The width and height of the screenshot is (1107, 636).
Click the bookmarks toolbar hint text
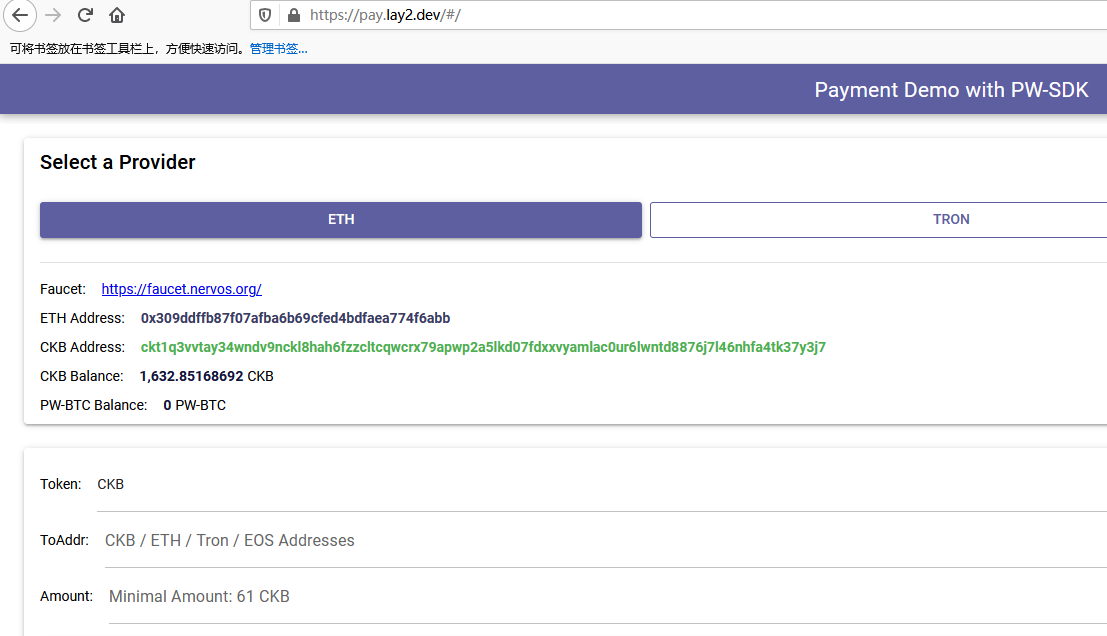coord(128,49)
